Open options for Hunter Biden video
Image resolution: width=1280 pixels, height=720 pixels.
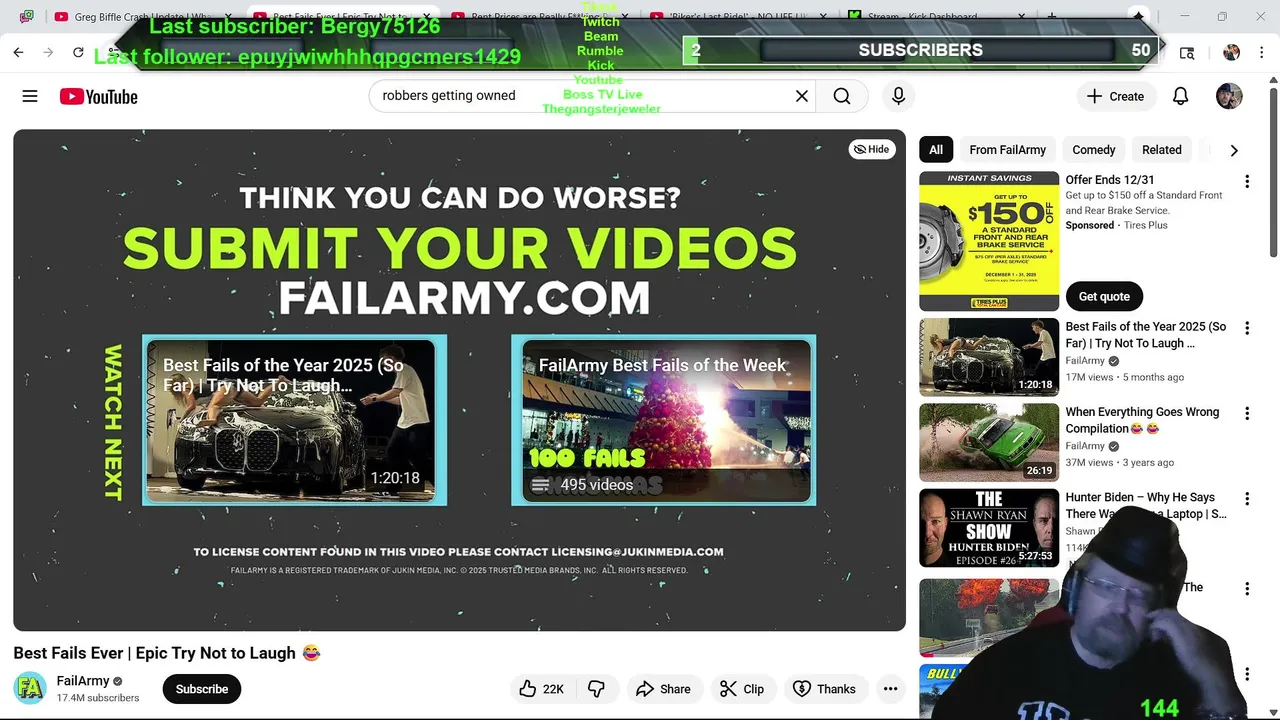(x=1247, y=499)
